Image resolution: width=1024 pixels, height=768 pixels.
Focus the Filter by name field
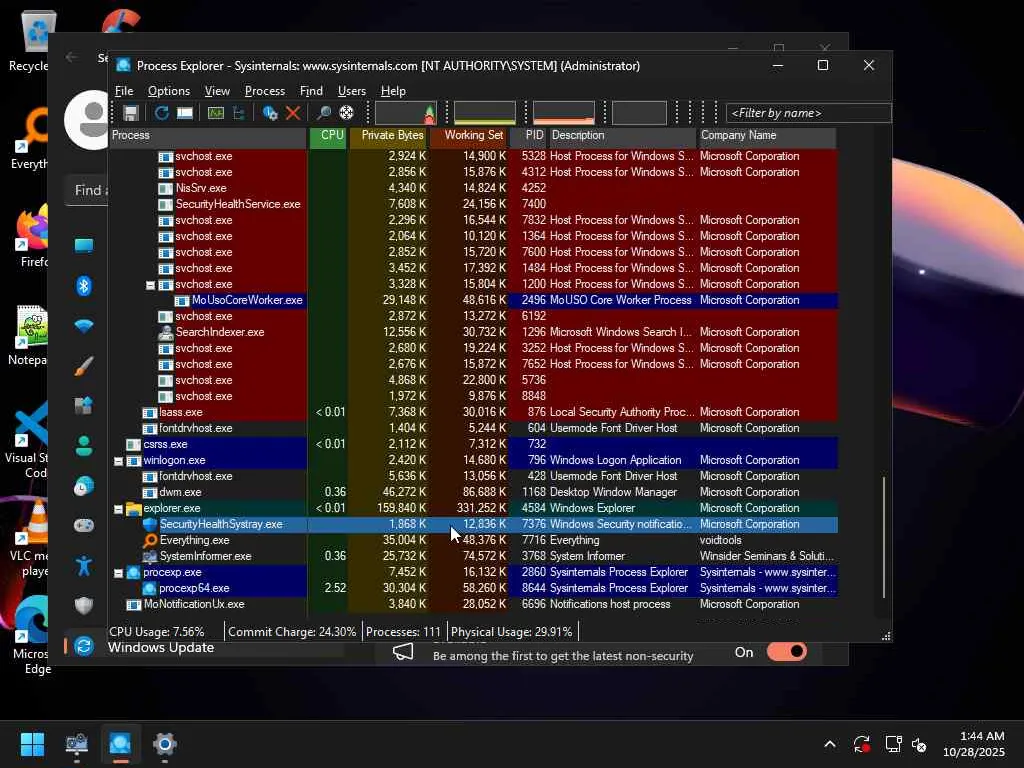point(808,113)
